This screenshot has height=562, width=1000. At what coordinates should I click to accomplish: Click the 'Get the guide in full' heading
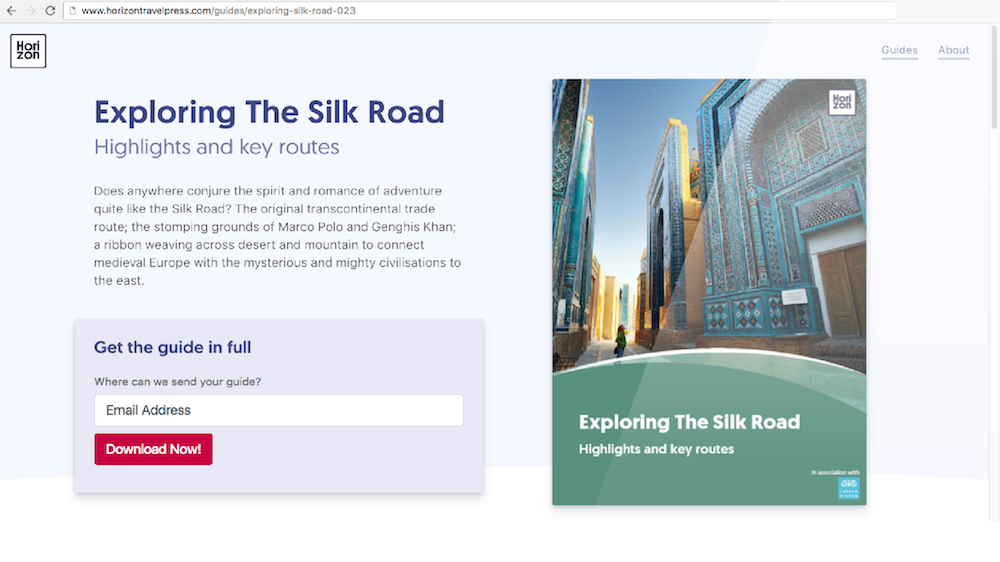point(172,347)
